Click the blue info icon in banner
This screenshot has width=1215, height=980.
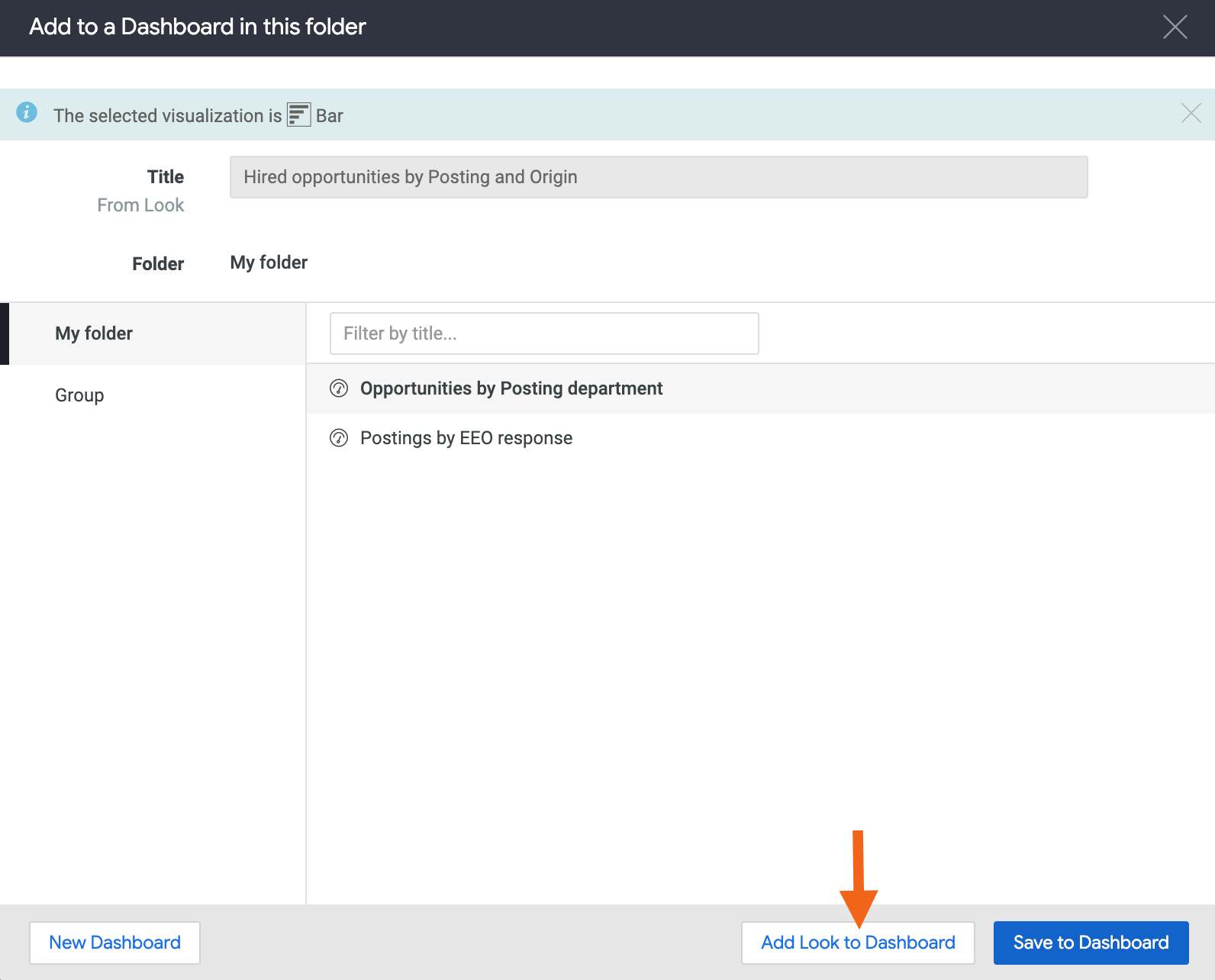27,113
